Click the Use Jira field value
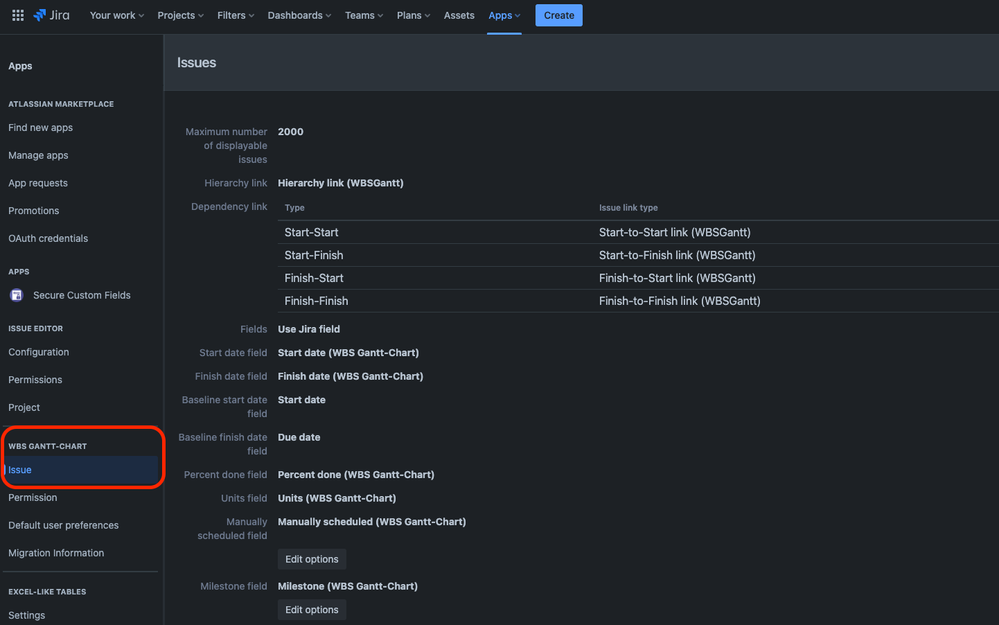This screenshot has width=999, height=625. [x=308, y=329]
